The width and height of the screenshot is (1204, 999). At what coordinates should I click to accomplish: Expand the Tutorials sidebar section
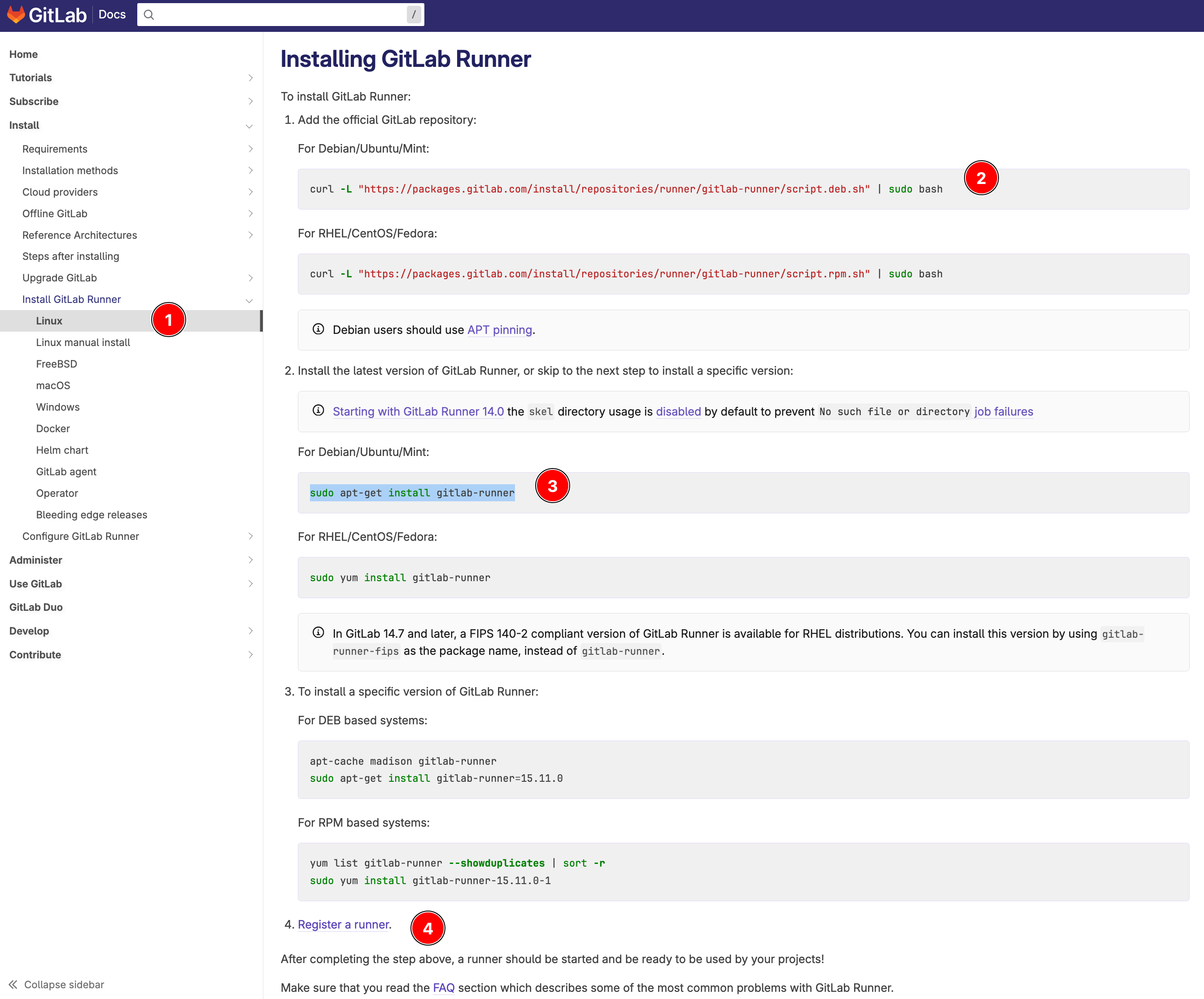(x=250, y=78)
